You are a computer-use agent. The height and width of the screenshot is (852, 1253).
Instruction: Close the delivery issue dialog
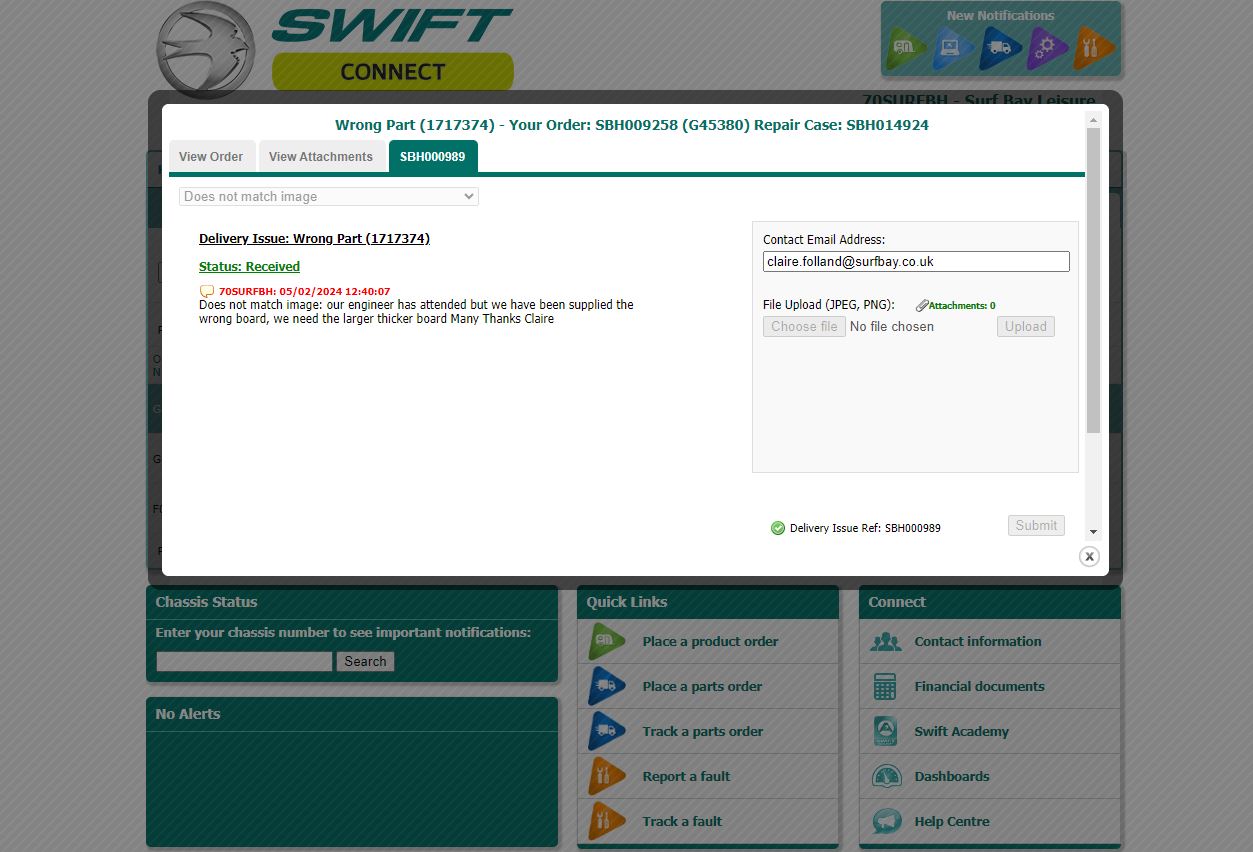1089,556
